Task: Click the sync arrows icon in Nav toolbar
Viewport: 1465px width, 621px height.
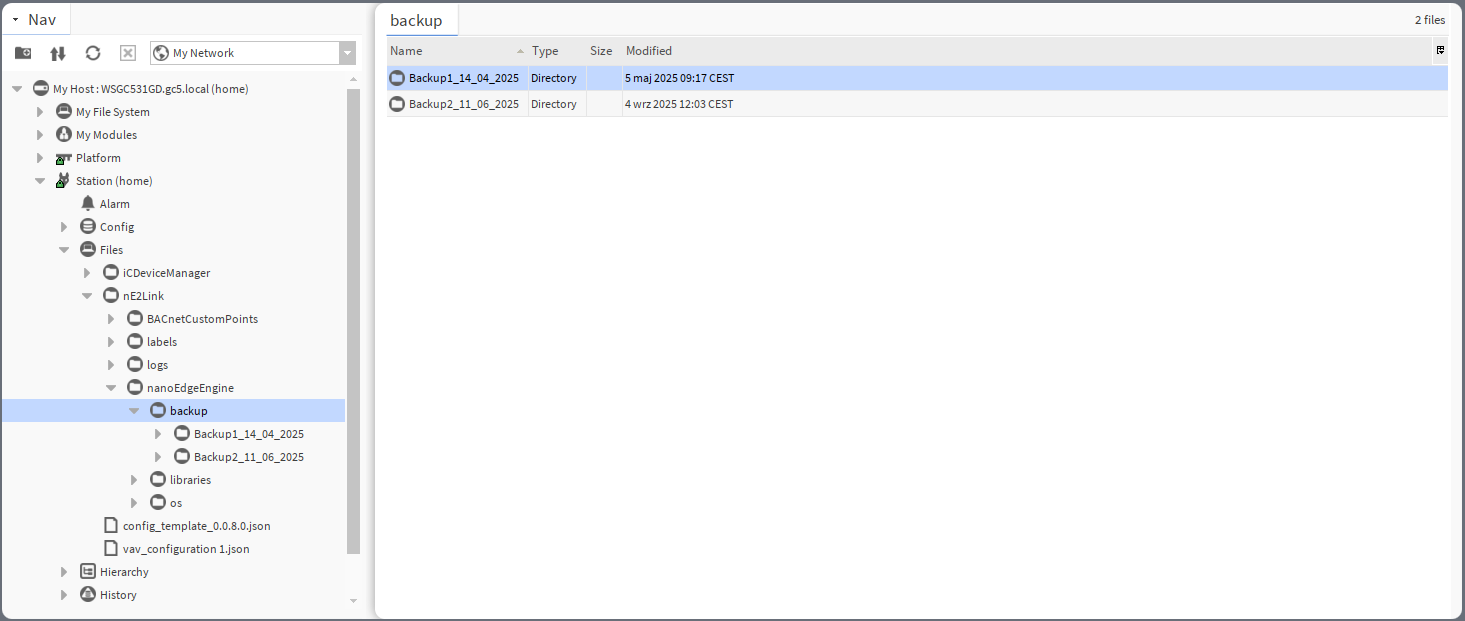Action: tap(58, 53)
